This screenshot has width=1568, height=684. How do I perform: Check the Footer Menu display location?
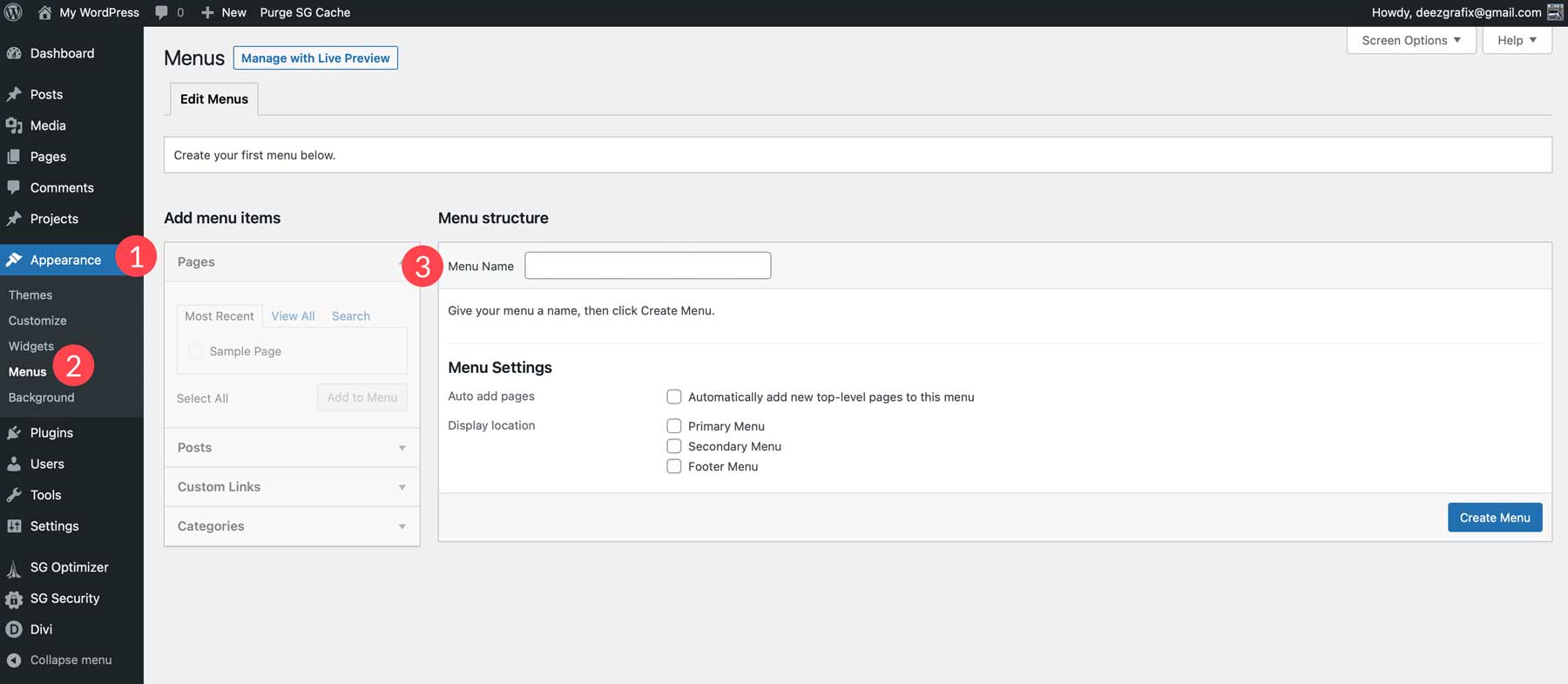click(674, 466)
